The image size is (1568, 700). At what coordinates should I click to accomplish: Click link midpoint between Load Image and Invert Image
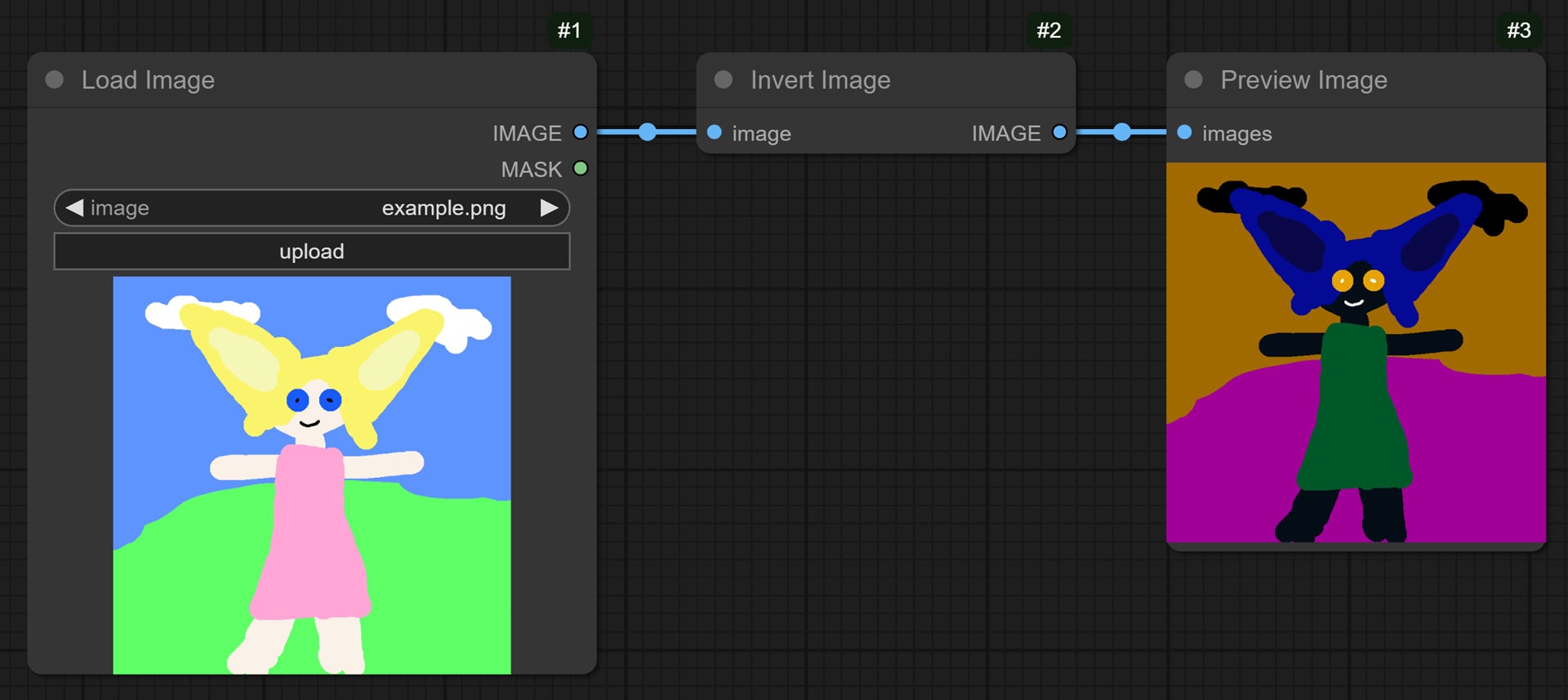(x=648, y=132)
